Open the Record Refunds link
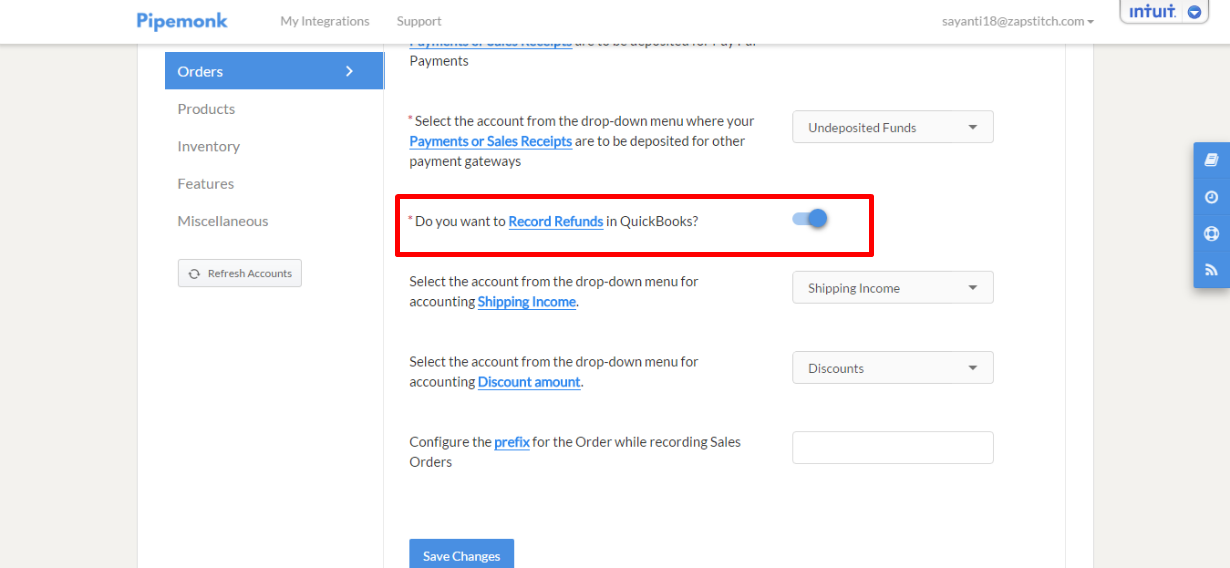 556,221
